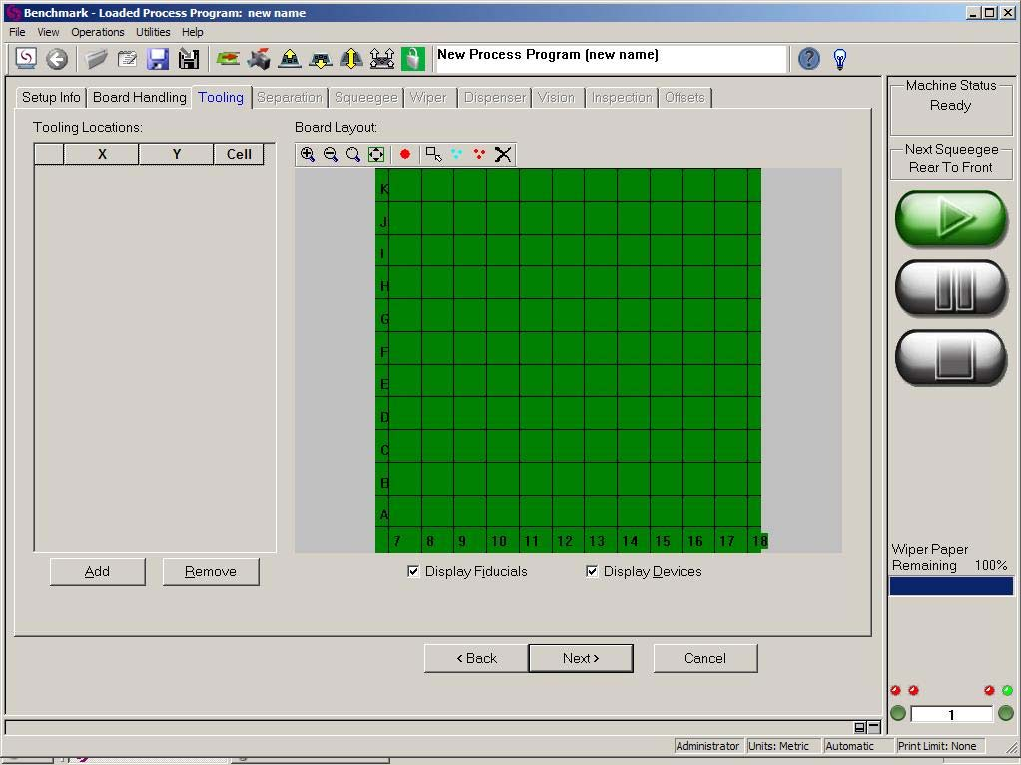The width and height of the screenshot is (1021, 765).
Task: Toggle Display Devices checkbox
Action: 592,571
